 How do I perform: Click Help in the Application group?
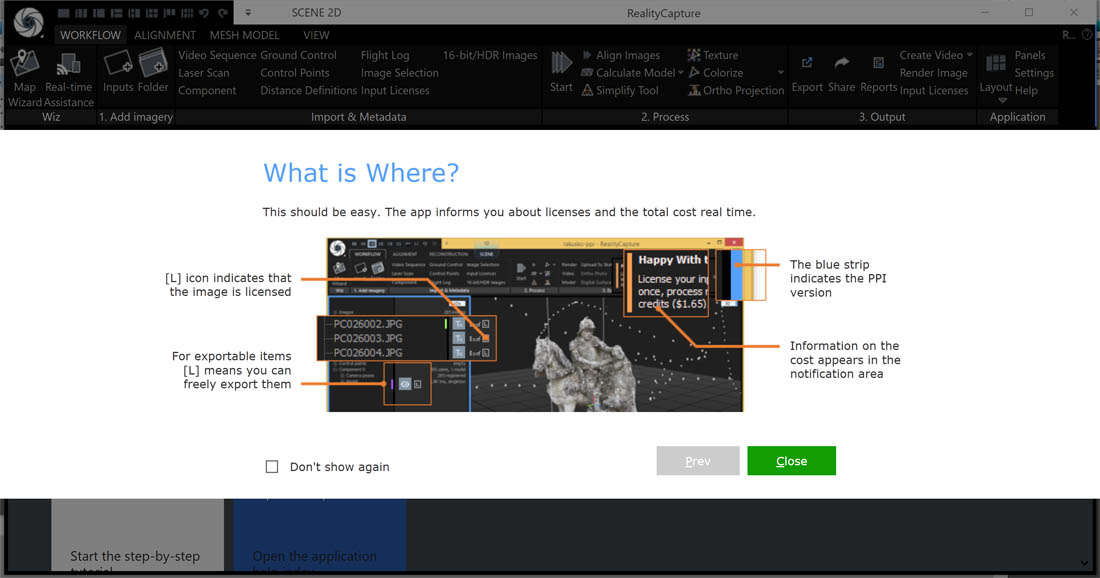[1026, 90]
